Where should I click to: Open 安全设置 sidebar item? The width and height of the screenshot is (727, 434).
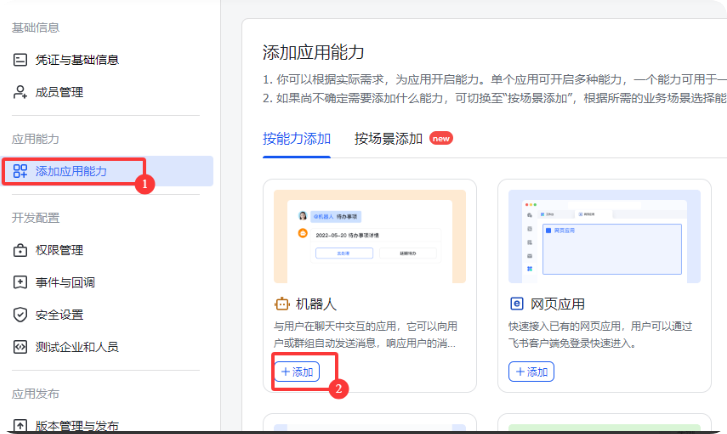60,314
